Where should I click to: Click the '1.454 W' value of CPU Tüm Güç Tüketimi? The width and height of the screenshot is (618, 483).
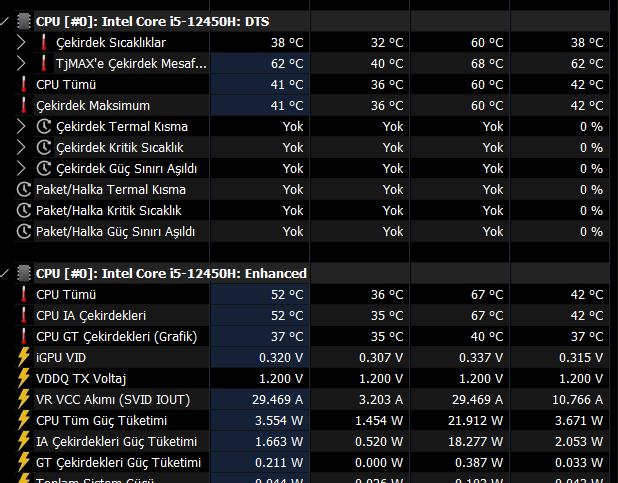[379, 421]
